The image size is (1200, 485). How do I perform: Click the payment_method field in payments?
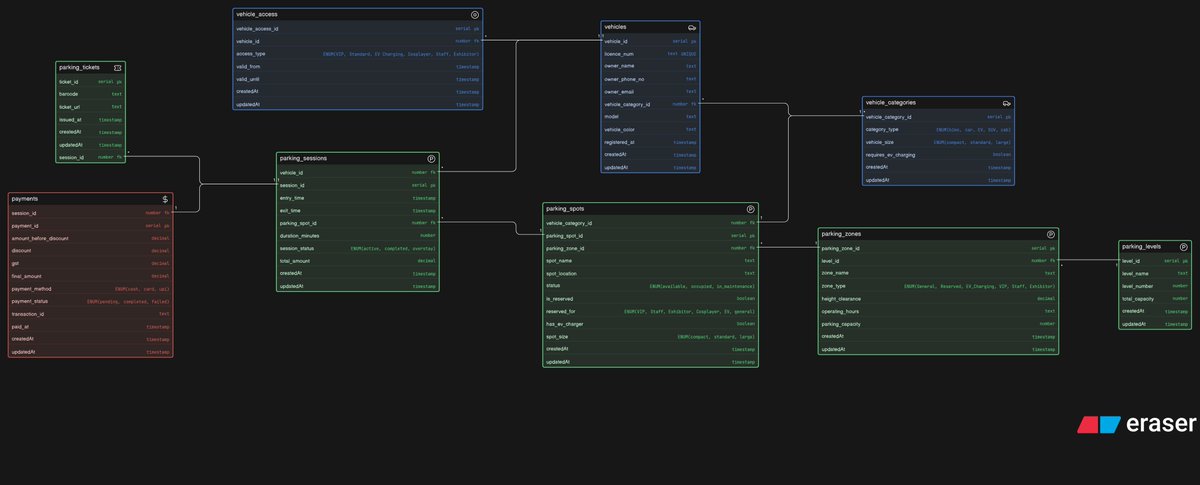pos(90,289)
